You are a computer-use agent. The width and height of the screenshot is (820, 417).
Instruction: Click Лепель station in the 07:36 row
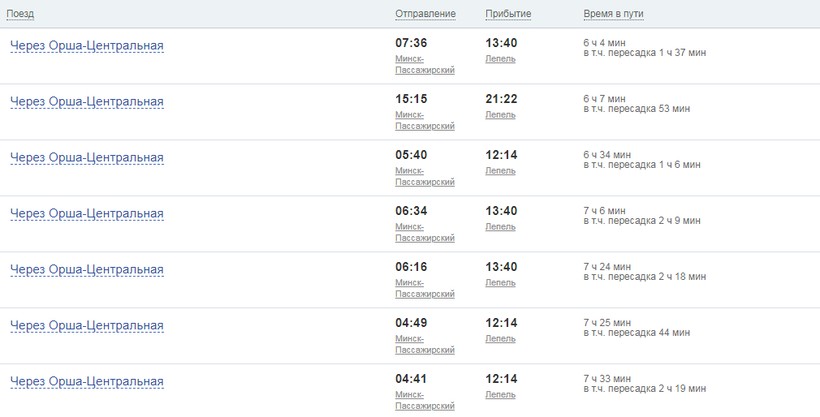coord(500,59)
